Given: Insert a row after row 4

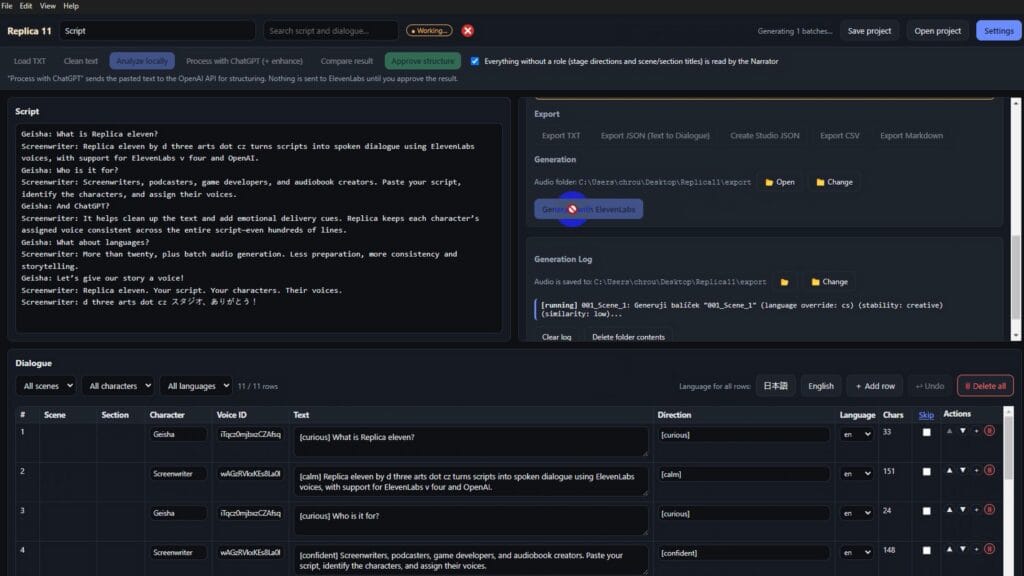Looking at the screenshot, I should pyautogui.click(x=976, y=549).
